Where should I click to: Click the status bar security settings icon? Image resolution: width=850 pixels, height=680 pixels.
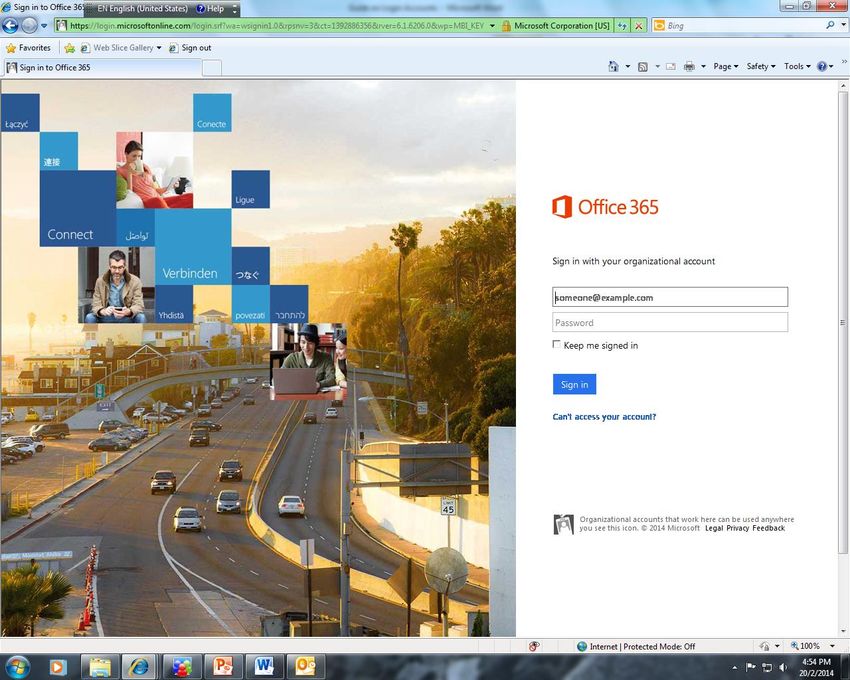click(765, 646)
